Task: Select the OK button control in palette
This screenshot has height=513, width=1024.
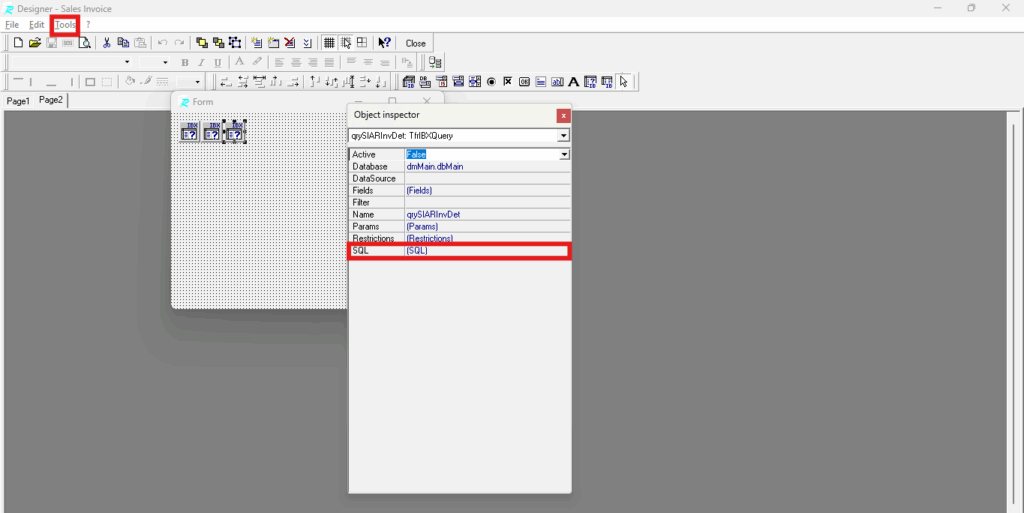Action: tap(524, 82)
